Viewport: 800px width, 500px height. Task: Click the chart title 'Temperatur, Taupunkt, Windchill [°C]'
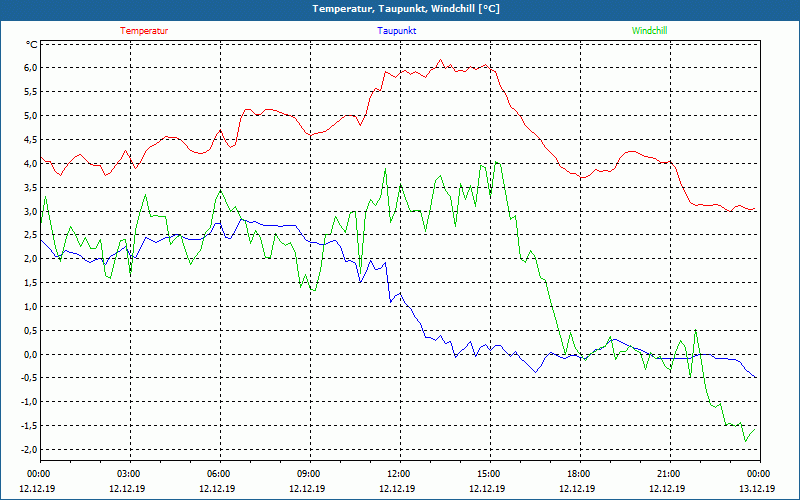(x=406, y=9)
